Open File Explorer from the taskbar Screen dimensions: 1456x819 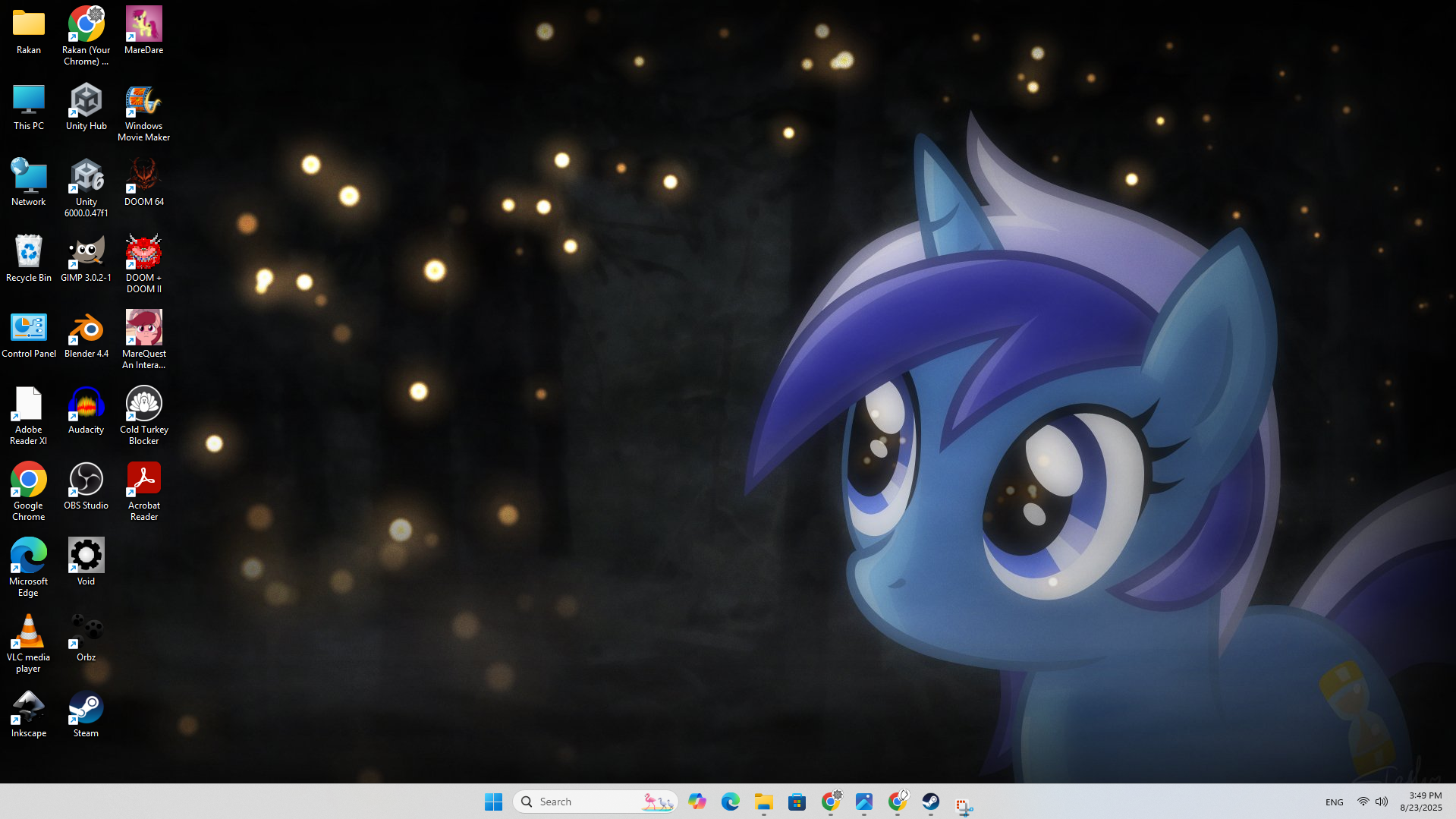click(764, 802)
